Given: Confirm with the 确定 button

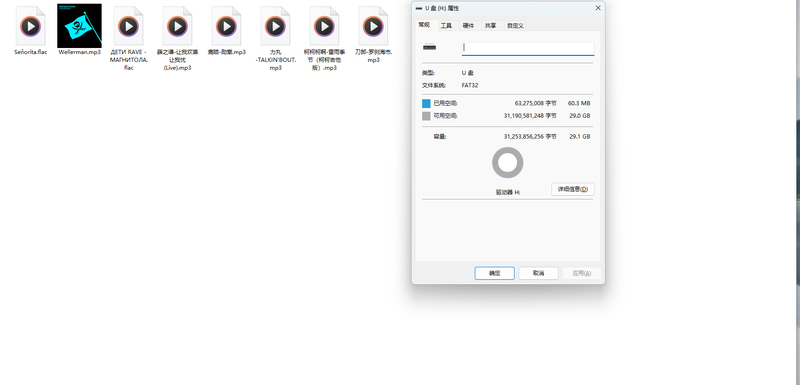Looking at the screenshot, I should [494, 273].
